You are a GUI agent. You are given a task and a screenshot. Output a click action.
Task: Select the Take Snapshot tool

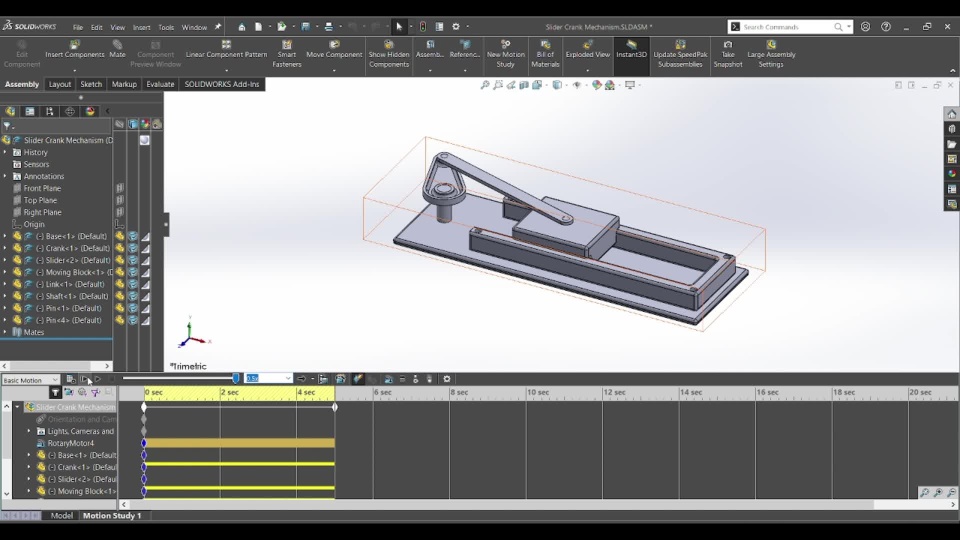(x=728, y=49)
